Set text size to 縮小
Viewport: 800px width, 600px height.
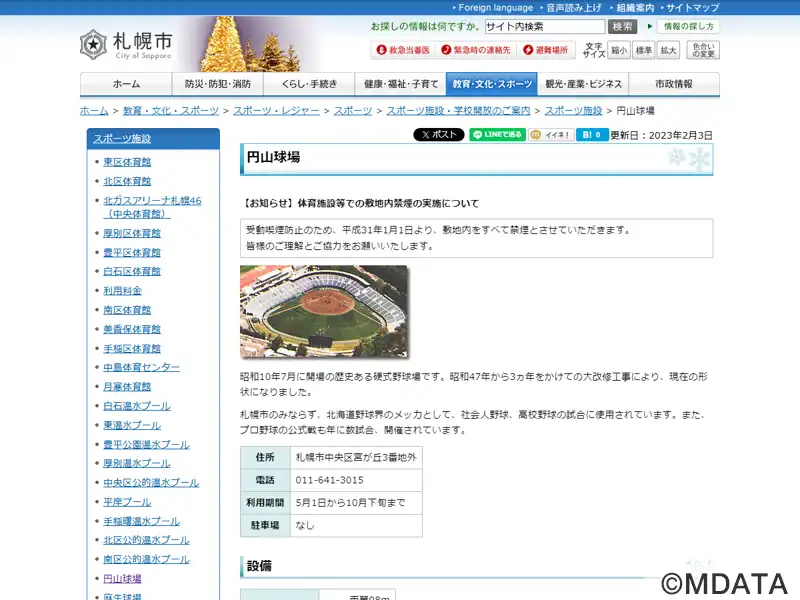point(619,50)
